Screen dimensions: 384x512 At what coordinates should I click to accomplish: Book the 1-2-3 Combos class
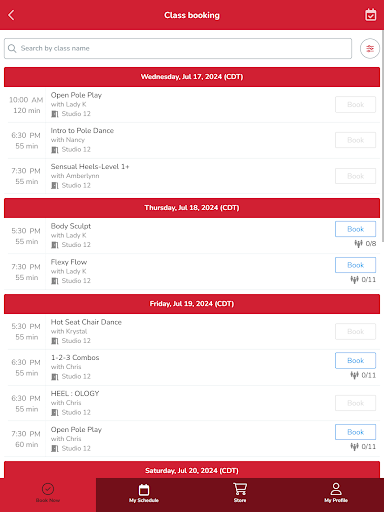tap(355, 360)
